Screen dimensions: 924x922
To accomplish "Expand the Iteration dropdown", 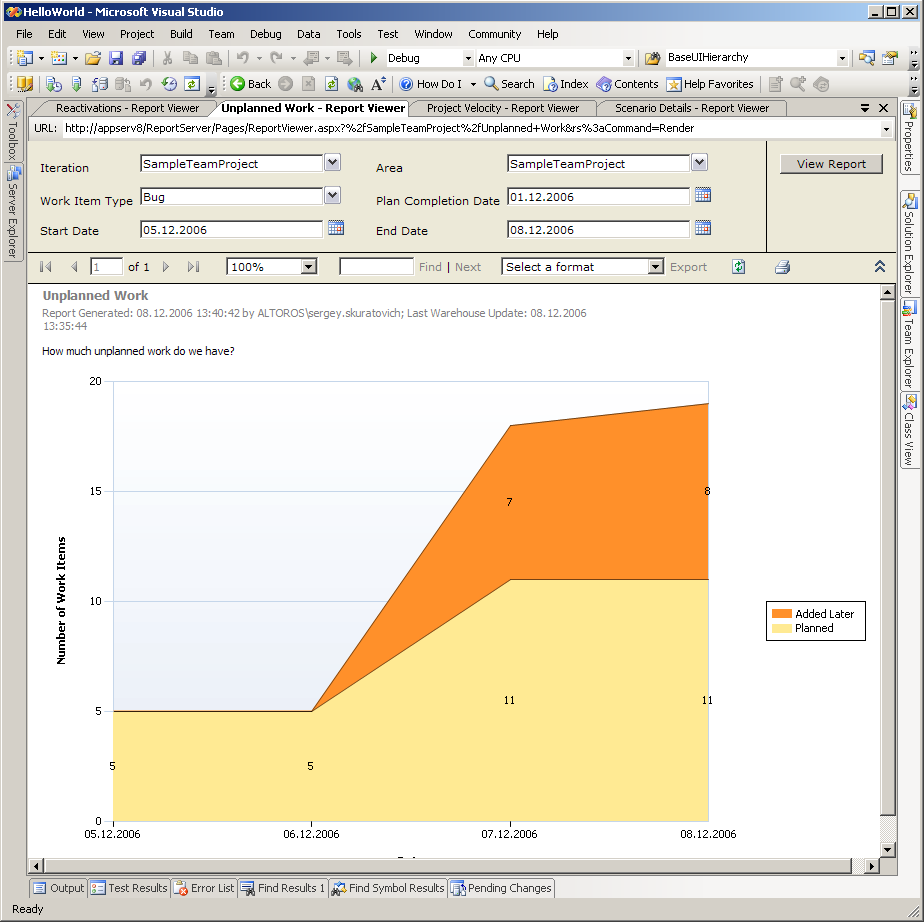I will pyautogui.click(x=333, y=162).
